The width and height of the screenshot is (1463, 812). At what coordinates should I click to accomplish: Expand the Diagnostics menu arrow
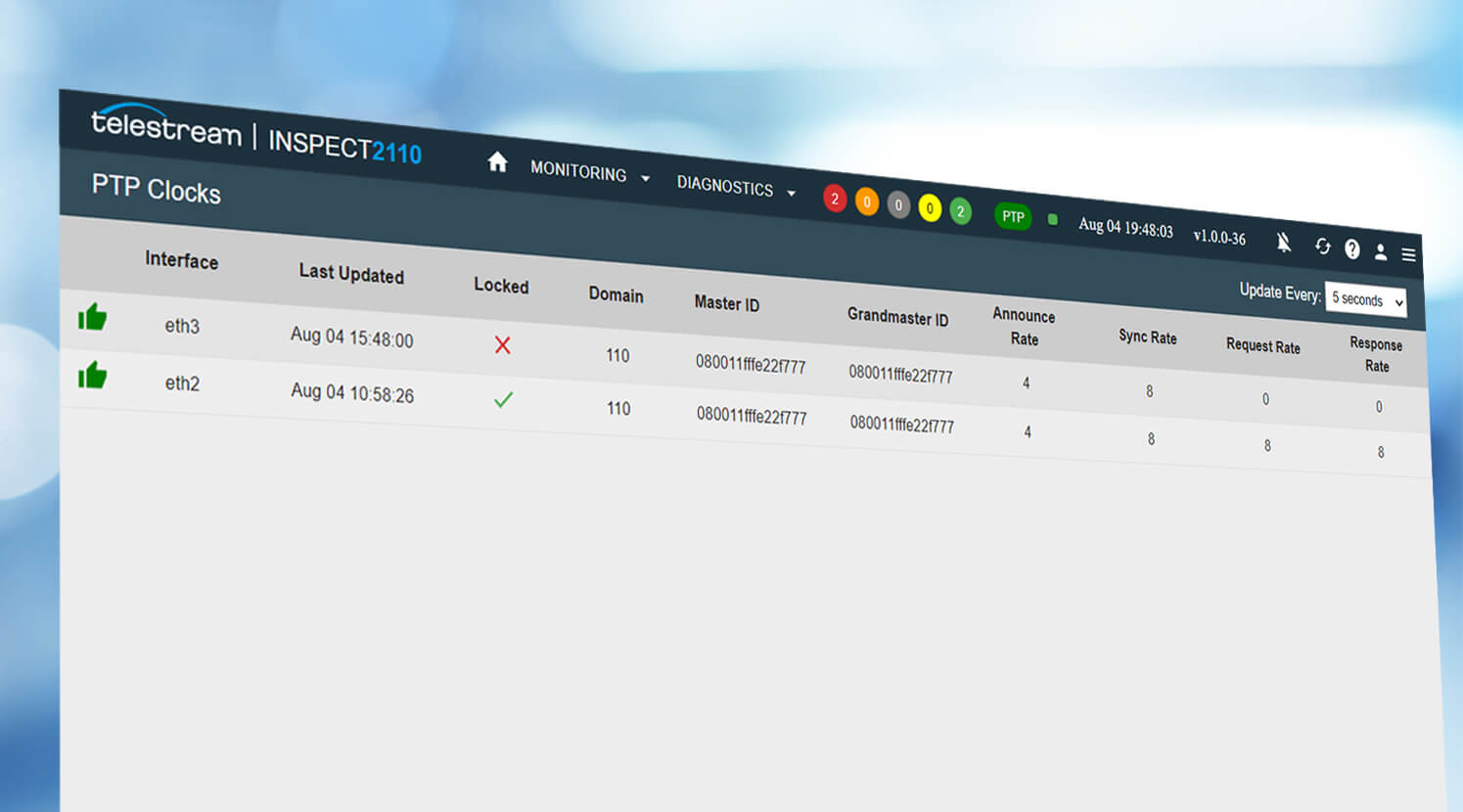[791, 194]
